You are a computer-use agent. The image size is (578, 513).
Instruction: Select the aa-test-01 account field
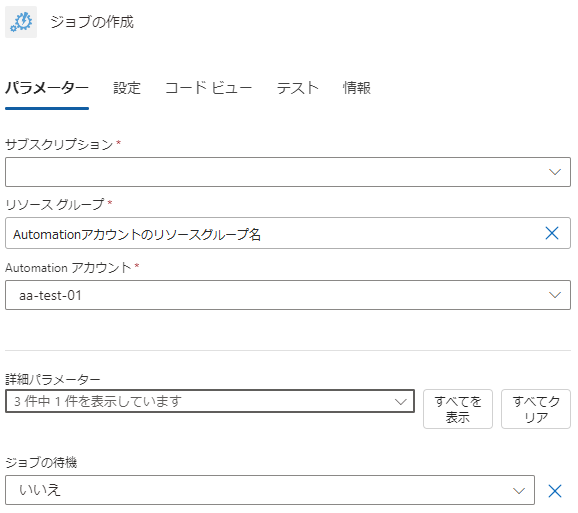coord(288,295)
